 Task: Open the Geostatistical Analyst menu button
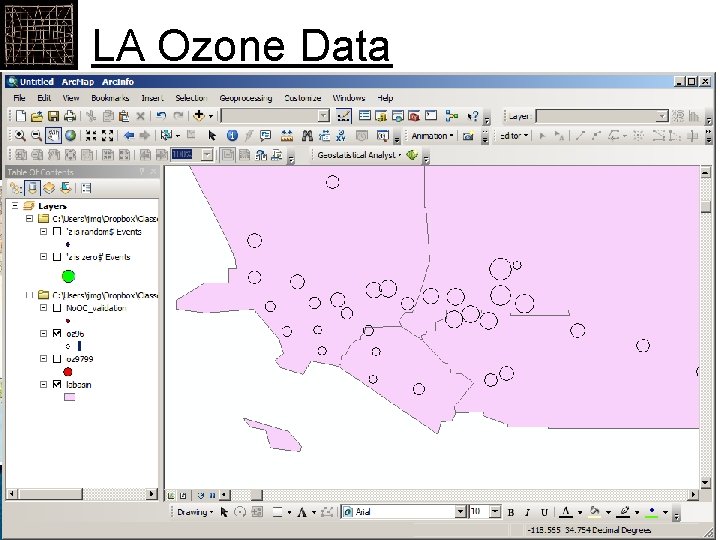click(359, 155)
